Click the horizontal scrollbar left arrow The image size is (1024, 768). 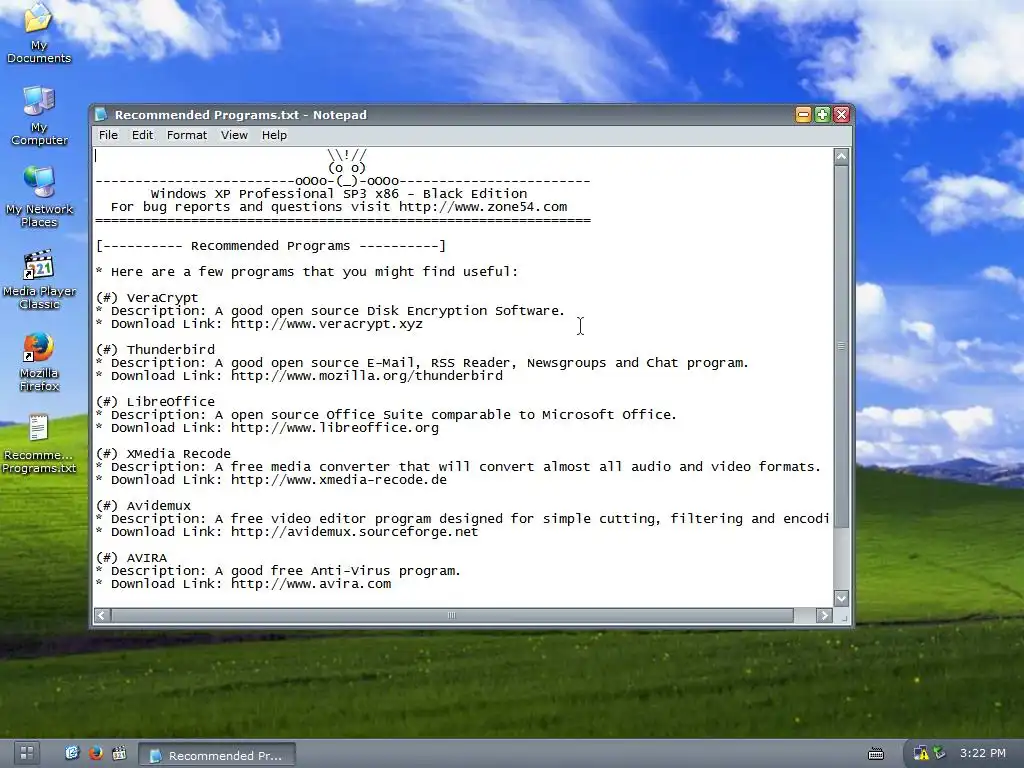[x=103, y=615]
